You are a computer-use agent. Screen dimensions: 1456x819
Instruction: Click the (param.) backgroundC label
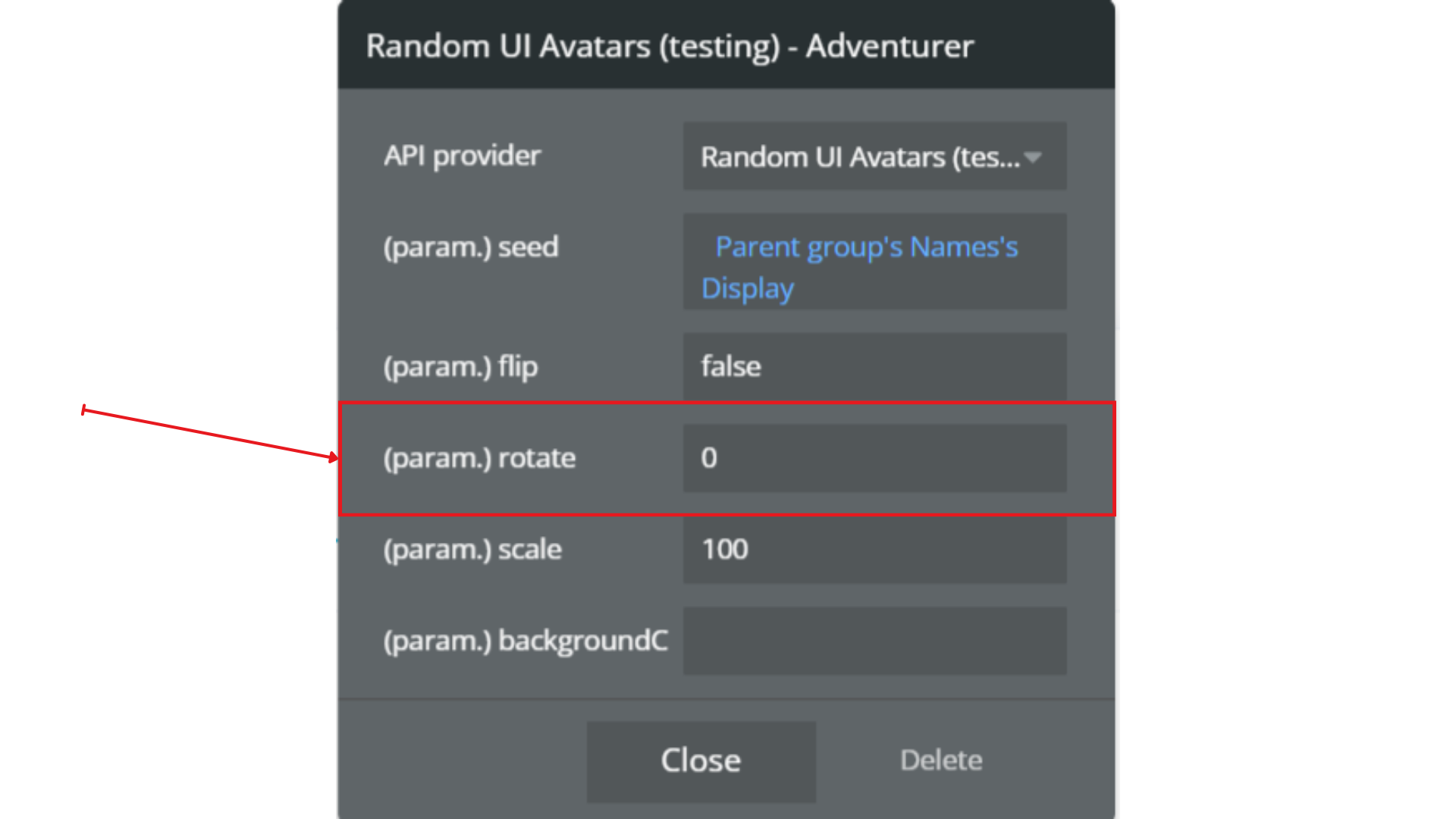tap(526, 642)
